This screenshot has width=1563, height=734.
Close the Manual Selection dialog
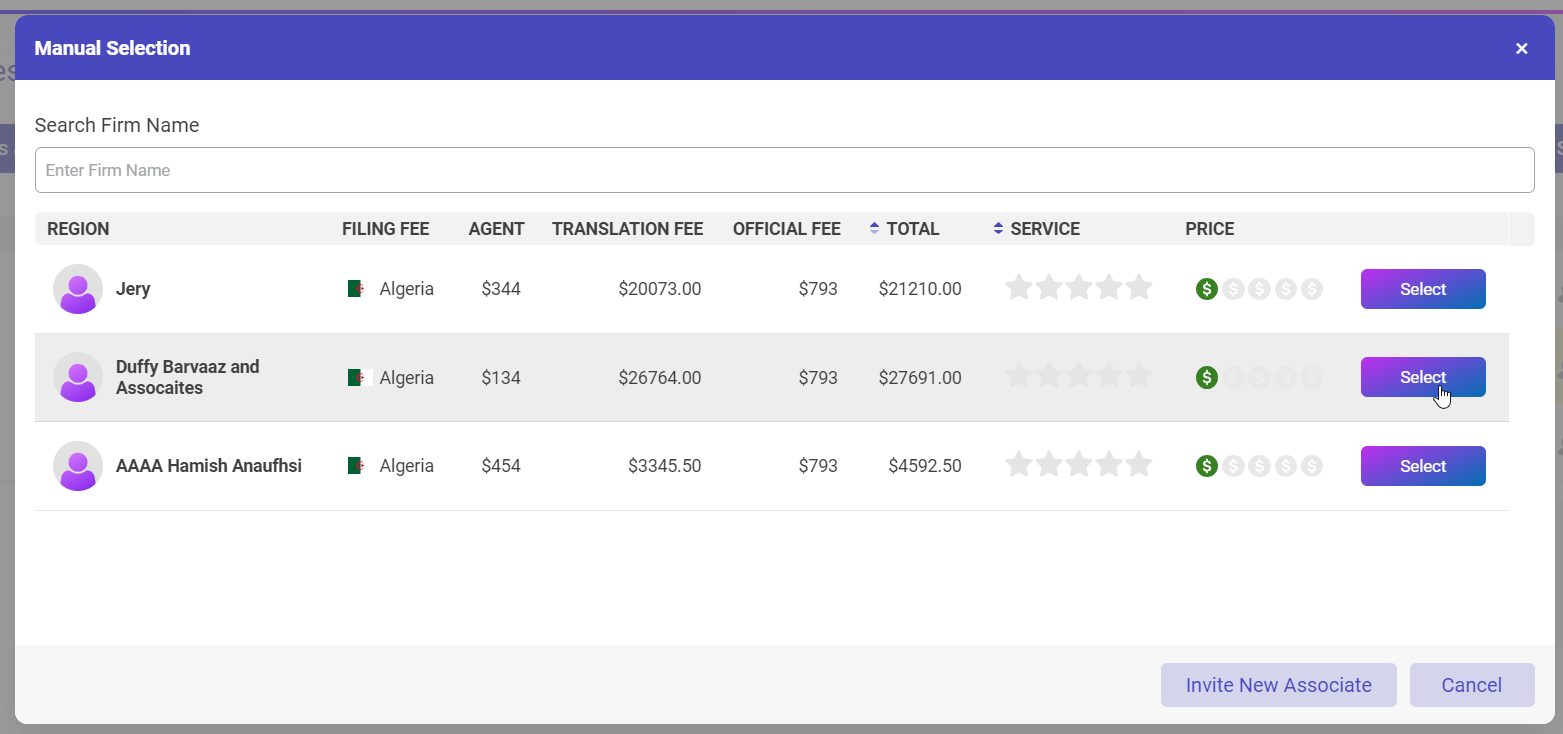(1521, 48)
